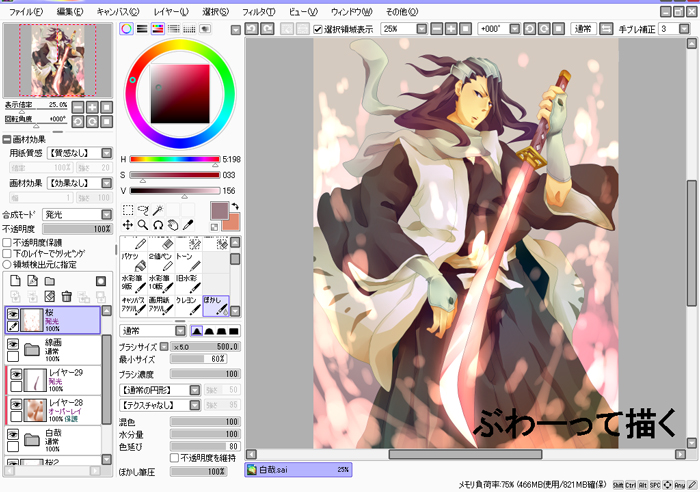This screenshot has height=492, width=700.
Task: Create a new layer folder
Action: [48, 282]
